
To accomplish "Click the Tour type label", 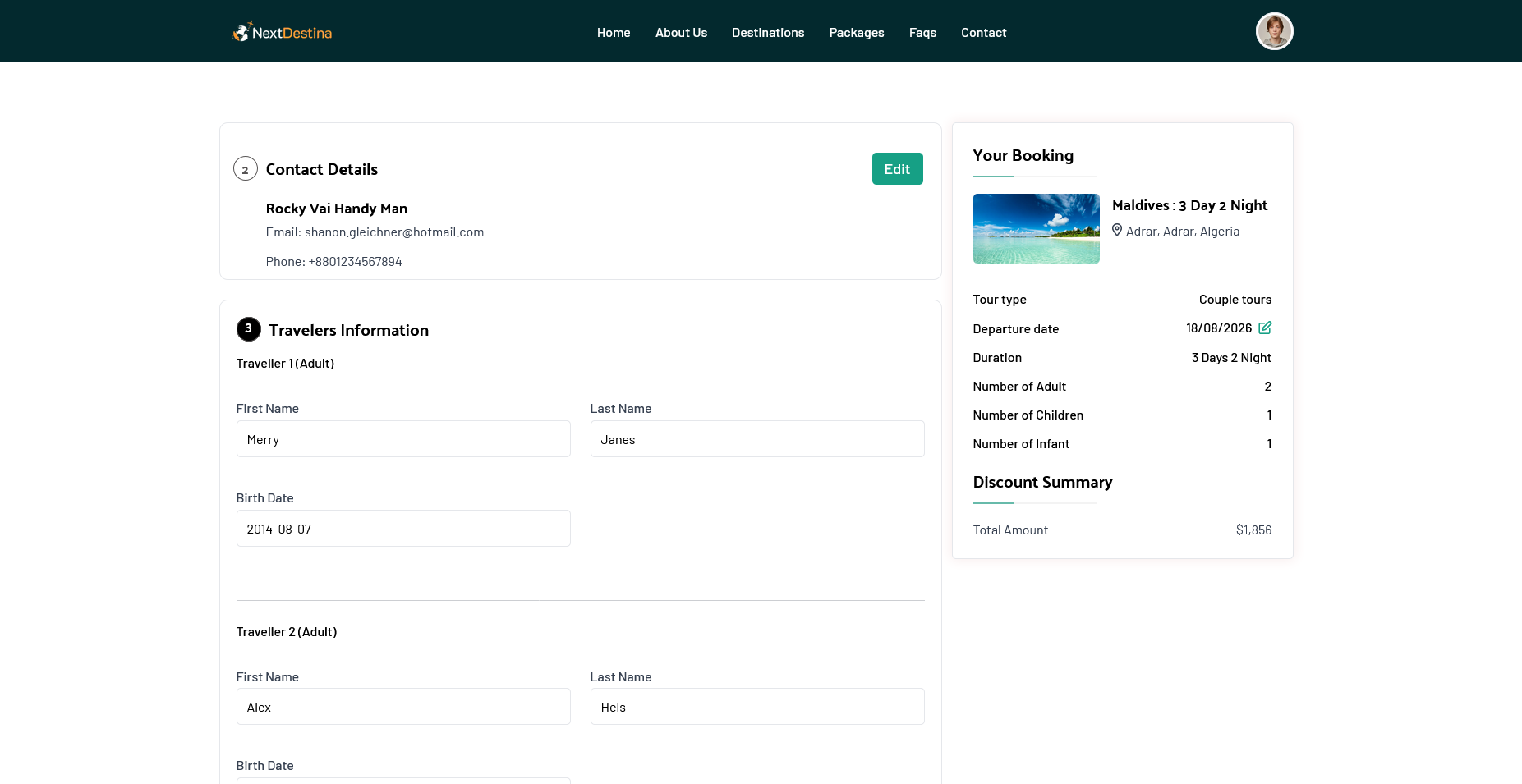I will (1000, 300).
